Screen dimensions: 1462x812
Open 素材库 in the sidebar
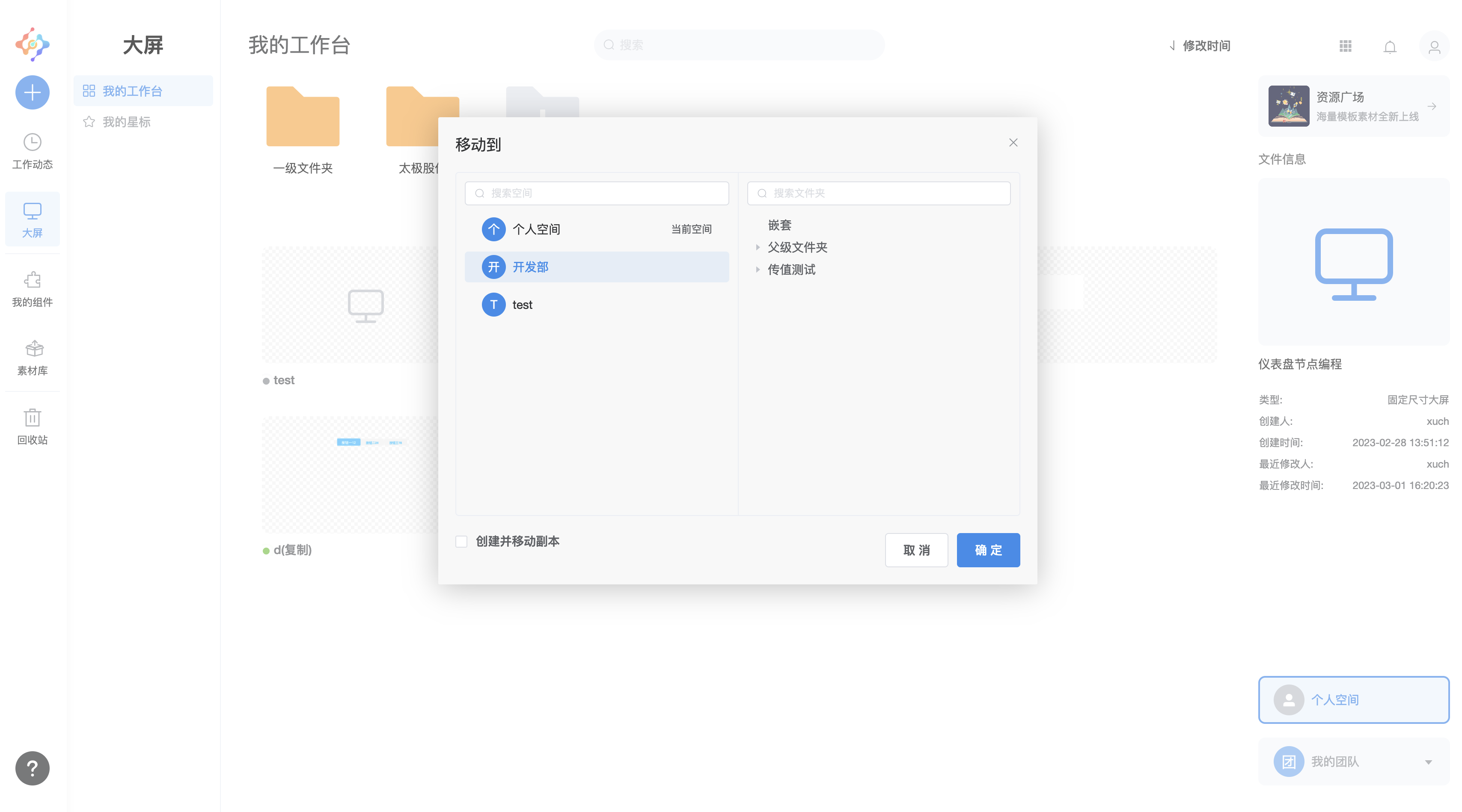(33, 358)
